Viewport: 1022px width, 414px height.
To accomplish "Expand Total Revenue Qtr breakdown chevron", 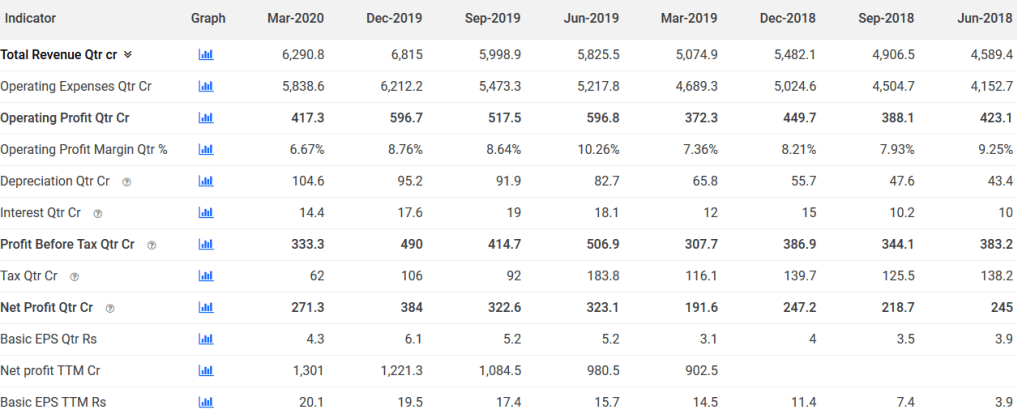I will (128, 55).
